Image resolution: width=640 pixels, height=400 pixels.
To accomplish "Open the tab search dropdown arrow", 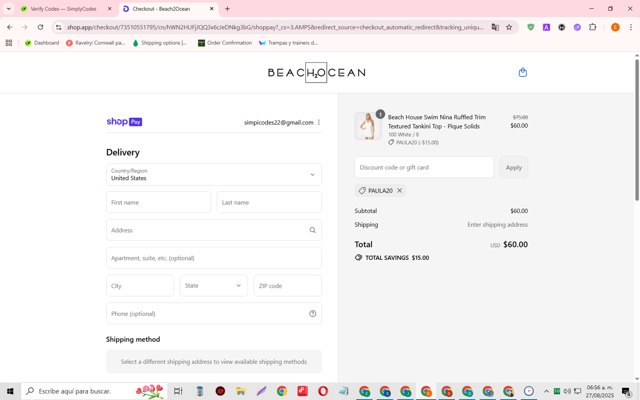I will (9, 9).
